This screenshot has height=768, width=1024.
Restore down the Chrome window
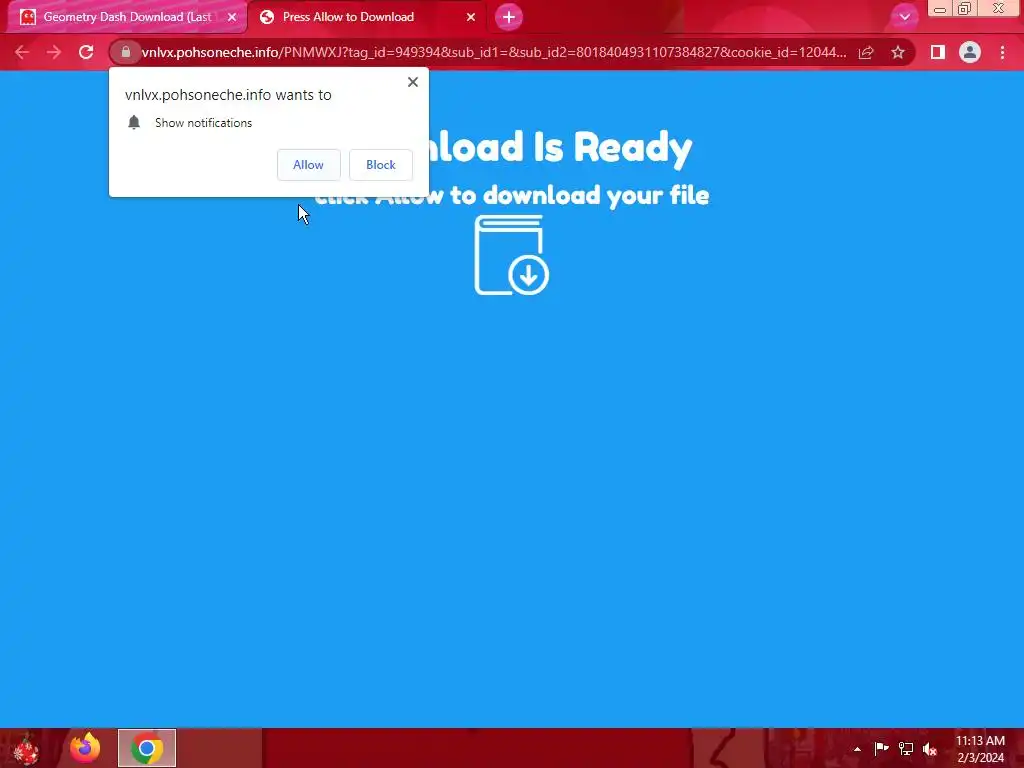tap(964, 9)
